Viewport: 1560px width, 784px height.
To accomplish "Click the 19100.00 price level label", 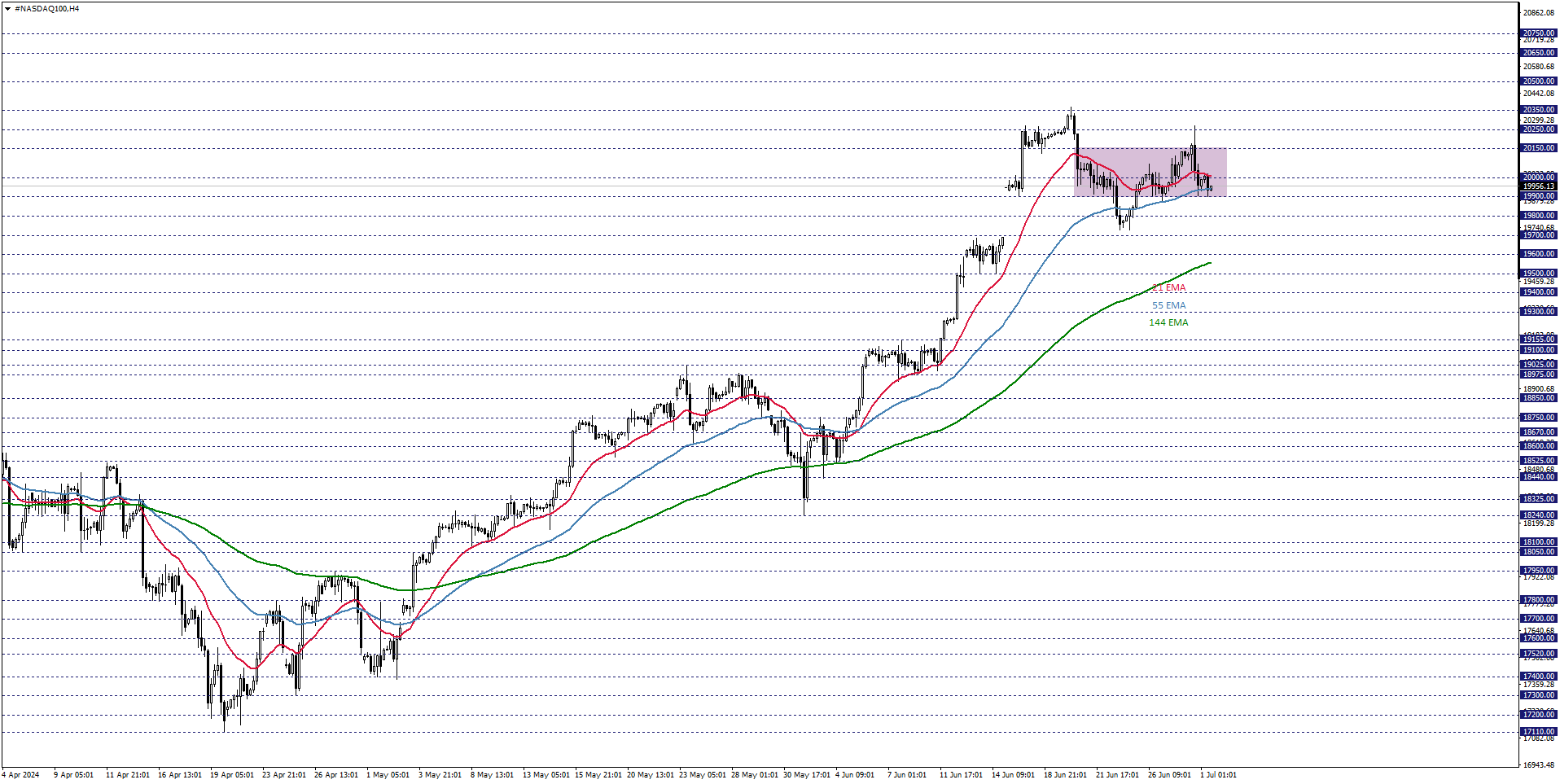I will (x=1539, y=350).
